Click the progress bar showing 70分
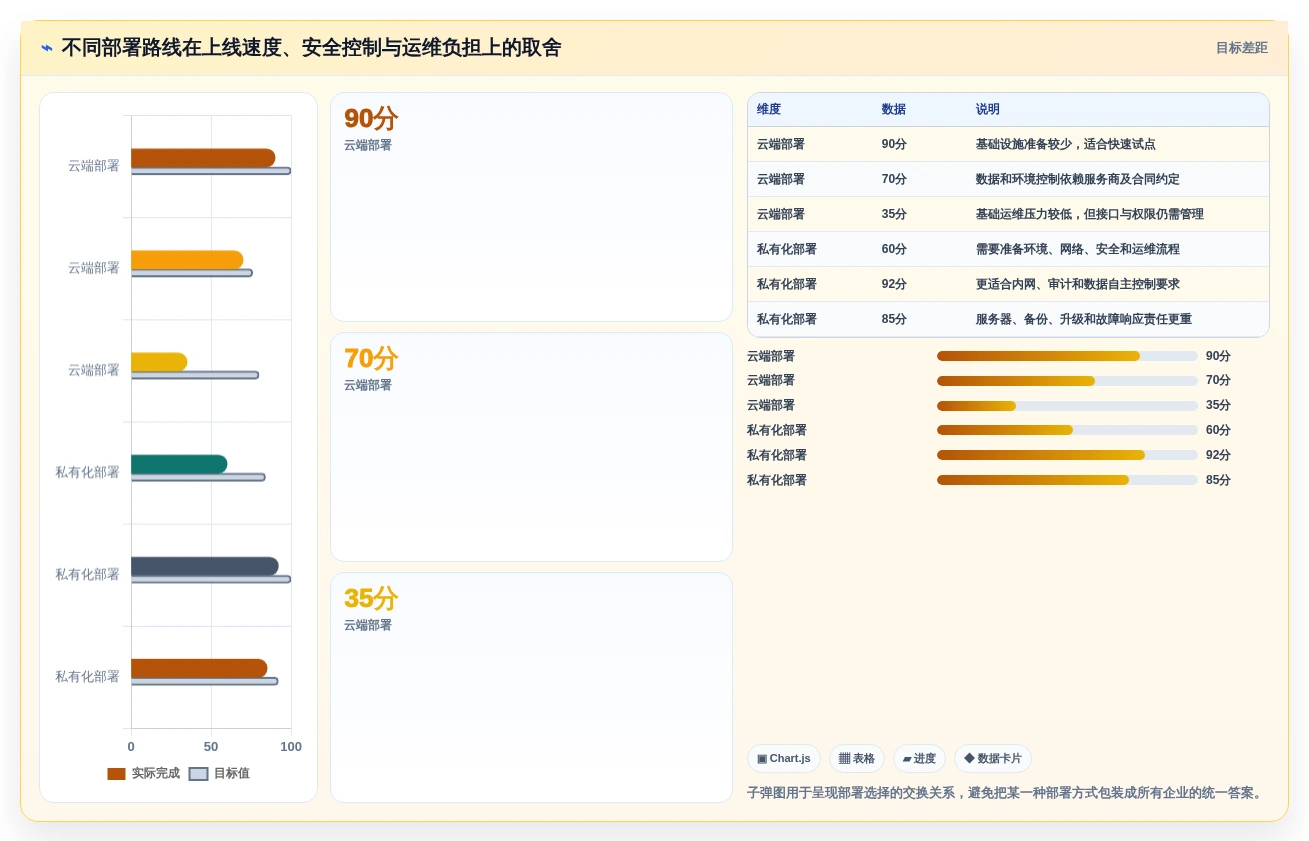 1067,381
